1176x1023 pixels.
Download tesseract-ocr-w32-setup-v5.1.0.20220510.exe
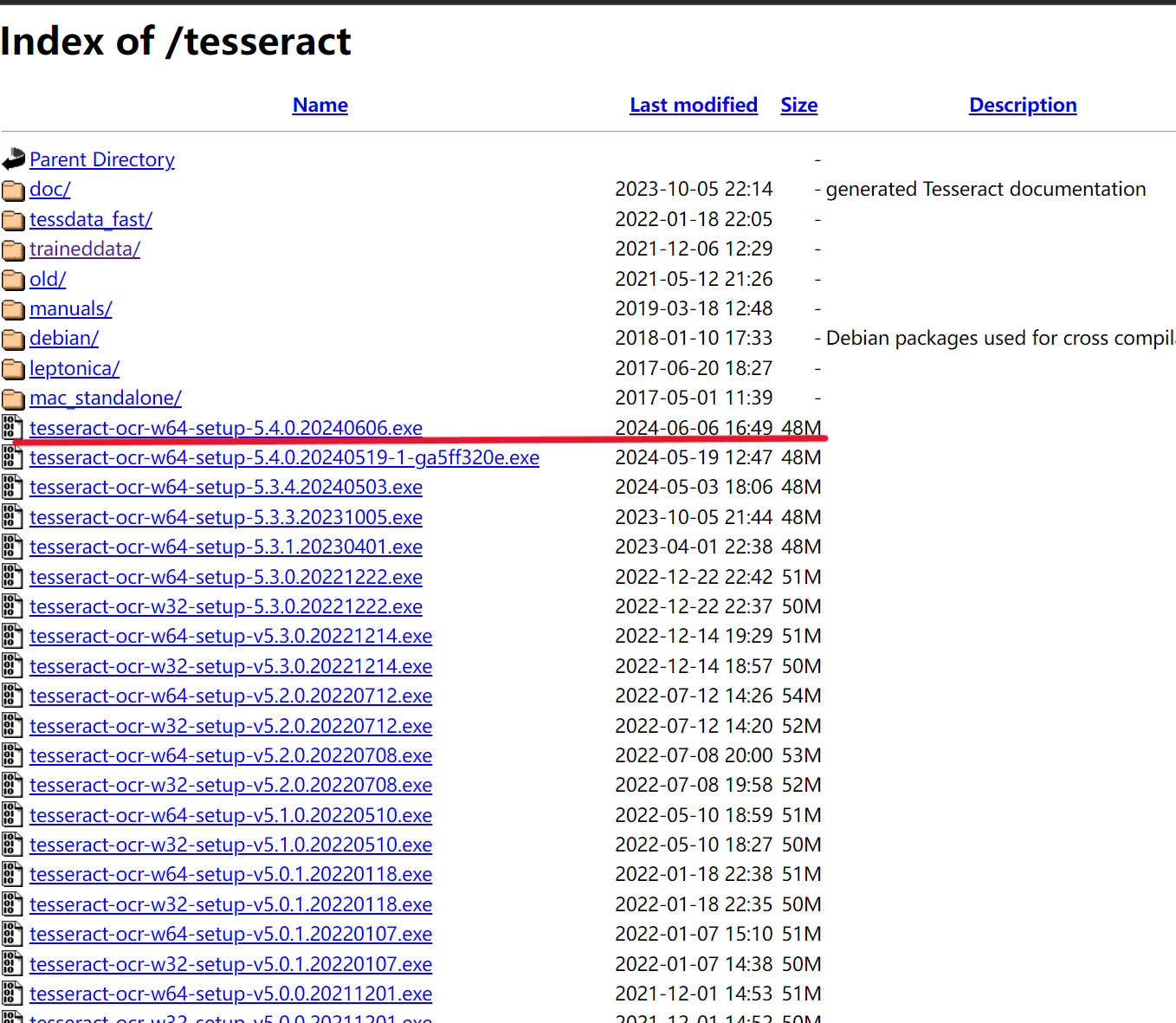pyautogui.click(x=230, y=845)
